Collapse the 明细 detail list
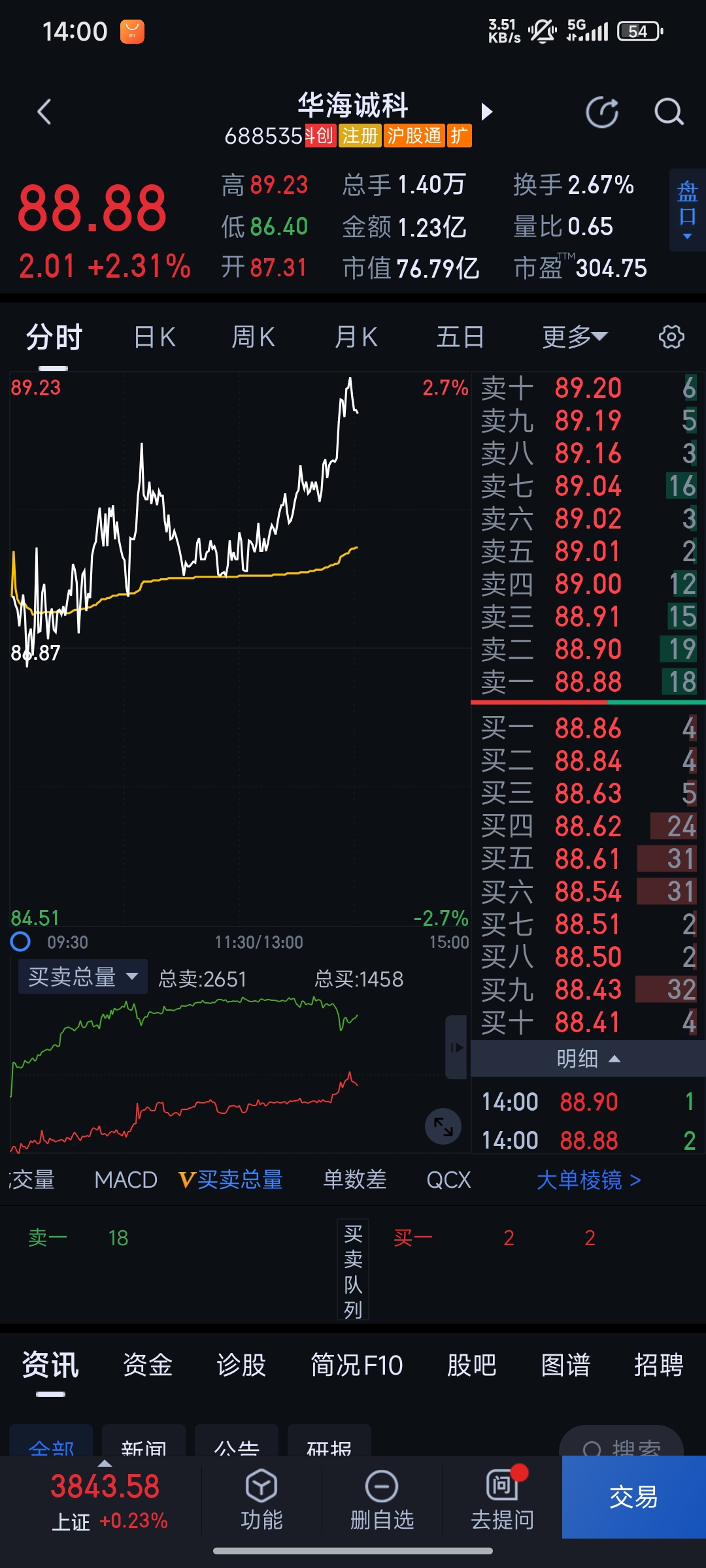706x1568 pixels. (x=588, y=1058)
